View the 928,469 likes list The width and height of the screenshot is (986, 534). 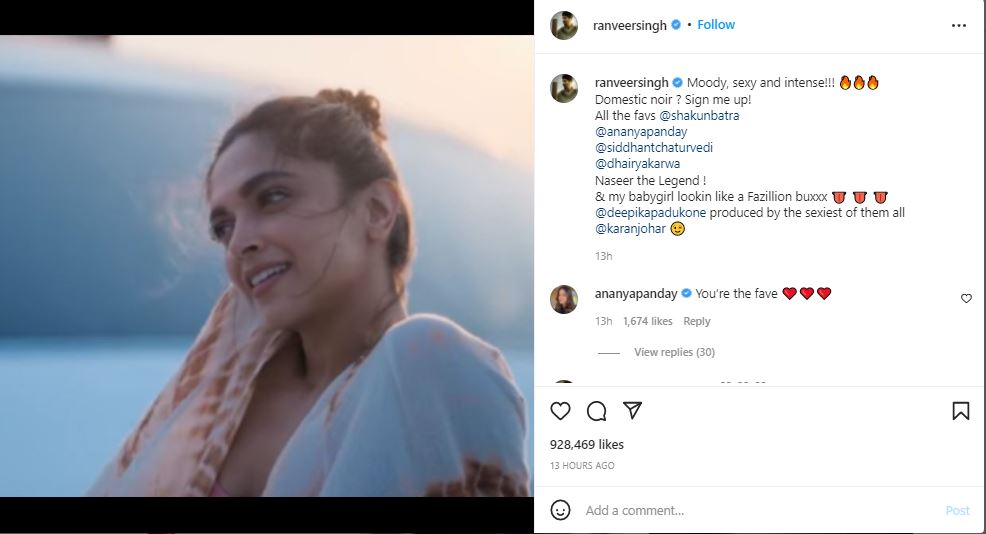point(587,444)
